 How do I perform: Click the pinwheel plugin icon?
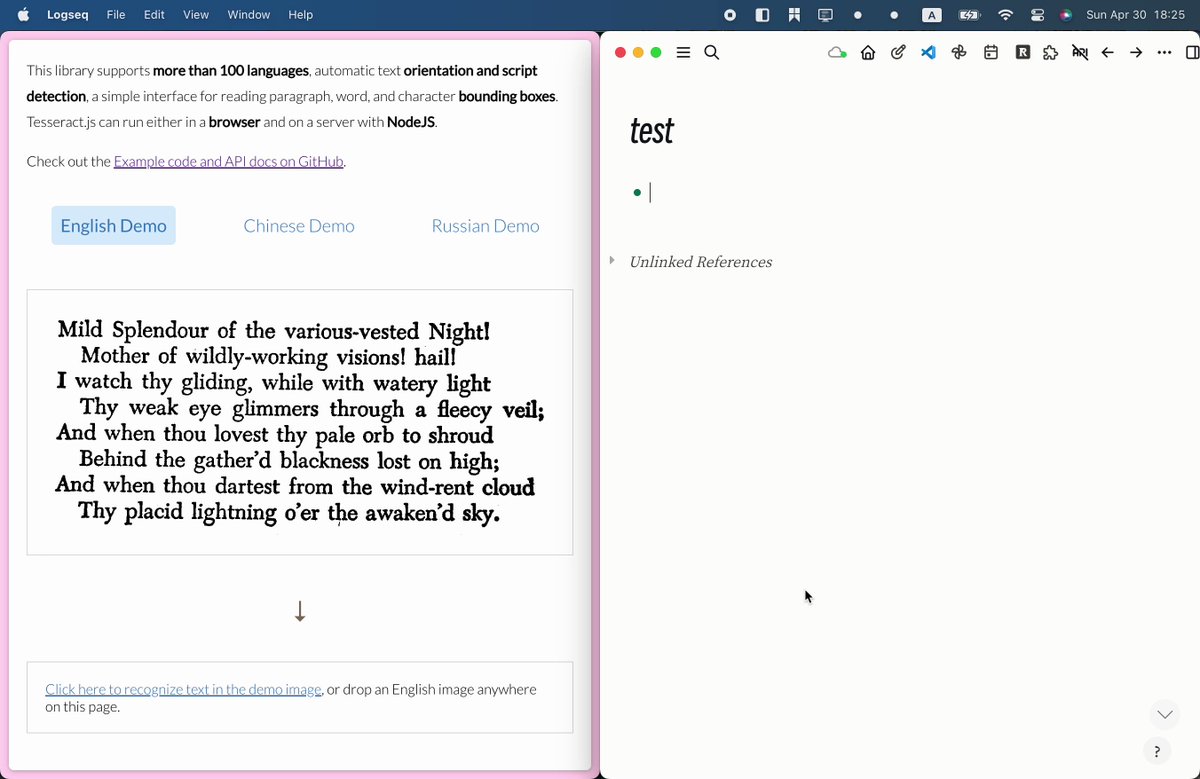pos(959,52)
